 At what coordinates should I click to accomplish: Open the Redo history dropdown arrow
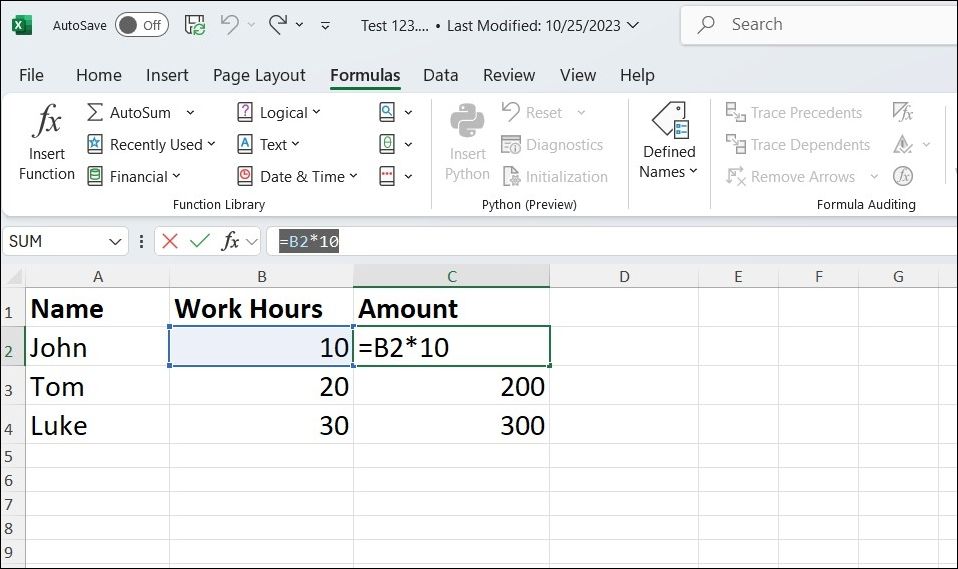299,25
